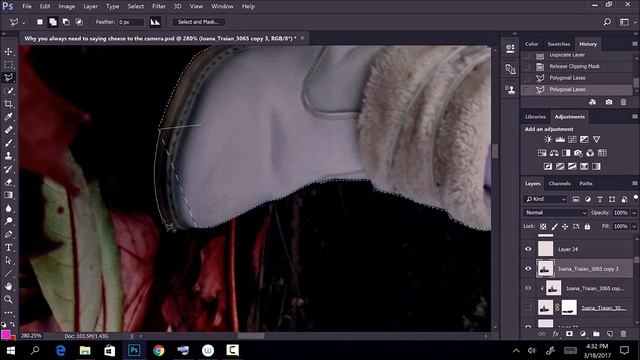Image resolution: width=640 pixels, height=360 pixels.
Task: Select the Quick Selection tool
Action: tap(8, 91)
